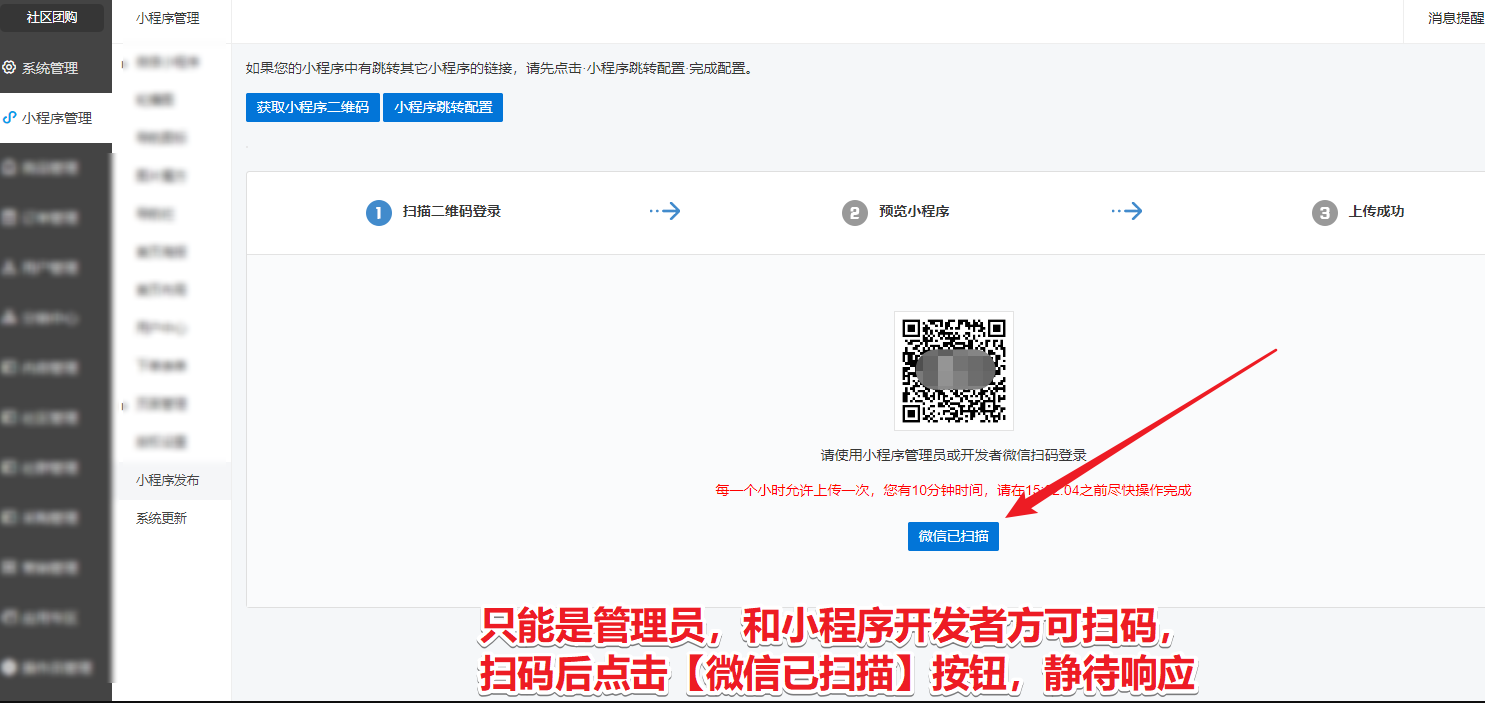
Task: Click the text 请使用小程序管理员或开发者微信扫码登录
Action: pos(954,455)
